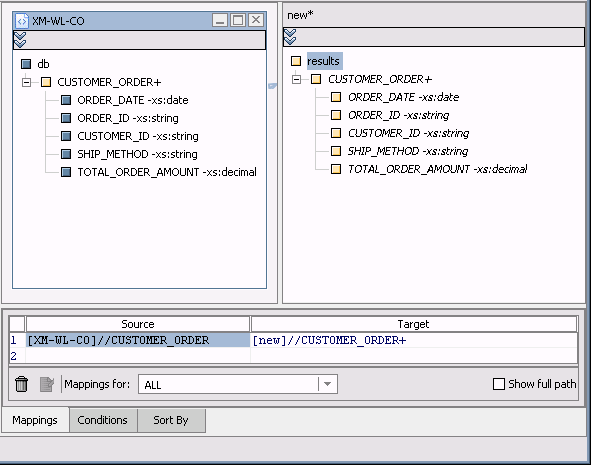Select source ORDER_DATE -xs:date label
The image size is (591, 465).
[x=133, y=100]
